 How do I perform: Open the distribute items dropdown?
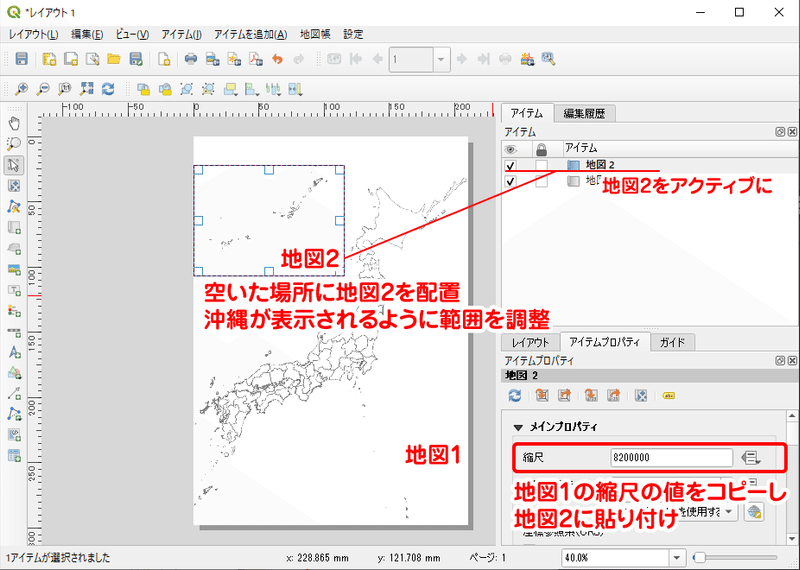point(273,89)
